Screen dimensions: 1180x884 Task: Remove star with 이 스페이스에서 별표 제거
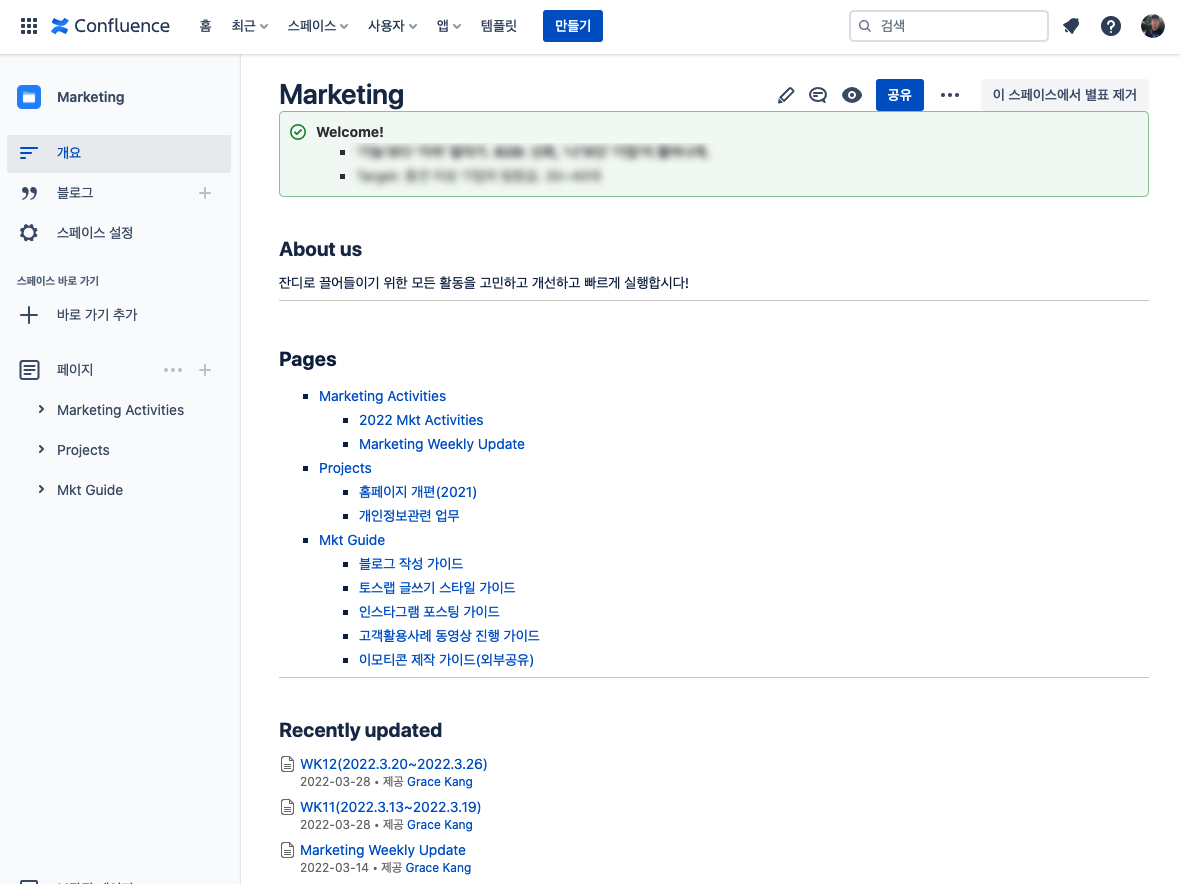[x=1064, y=95]
